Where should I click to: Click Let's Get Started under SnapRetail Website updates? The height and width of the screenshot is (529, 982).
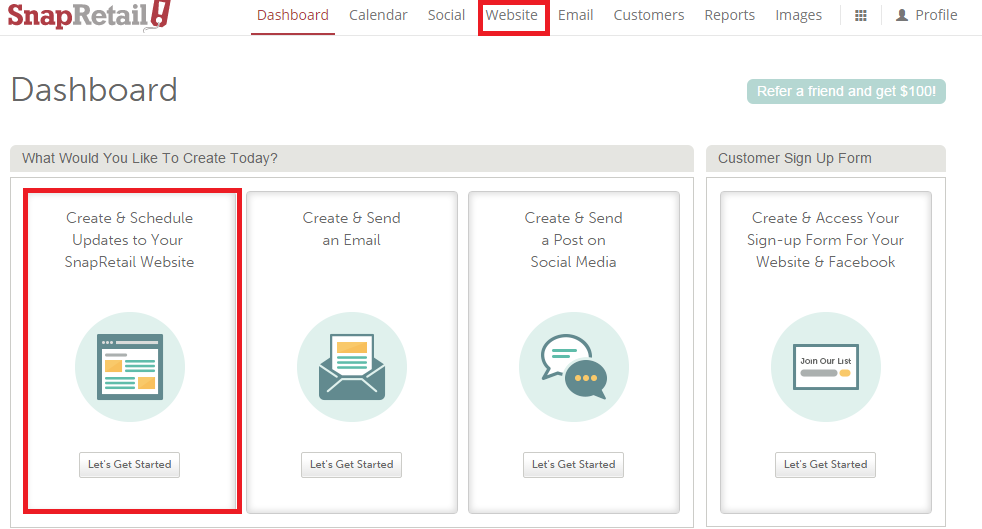coord(130,465)
